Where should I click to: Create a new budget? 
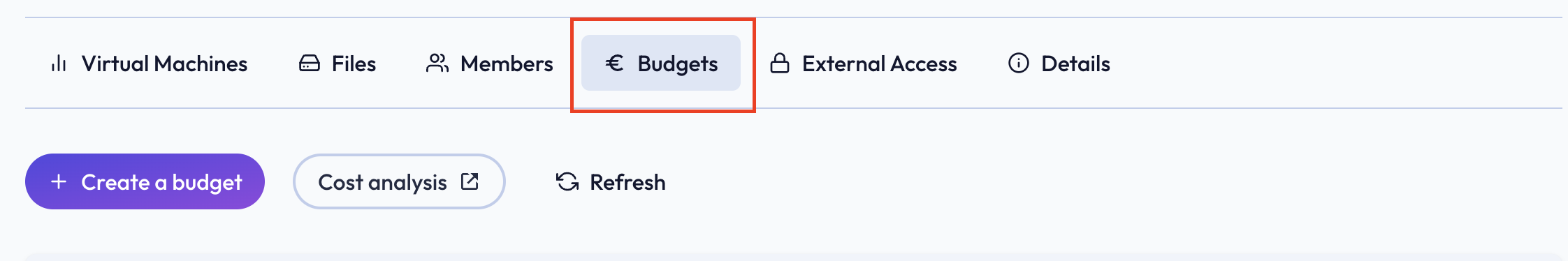[145, 181]
